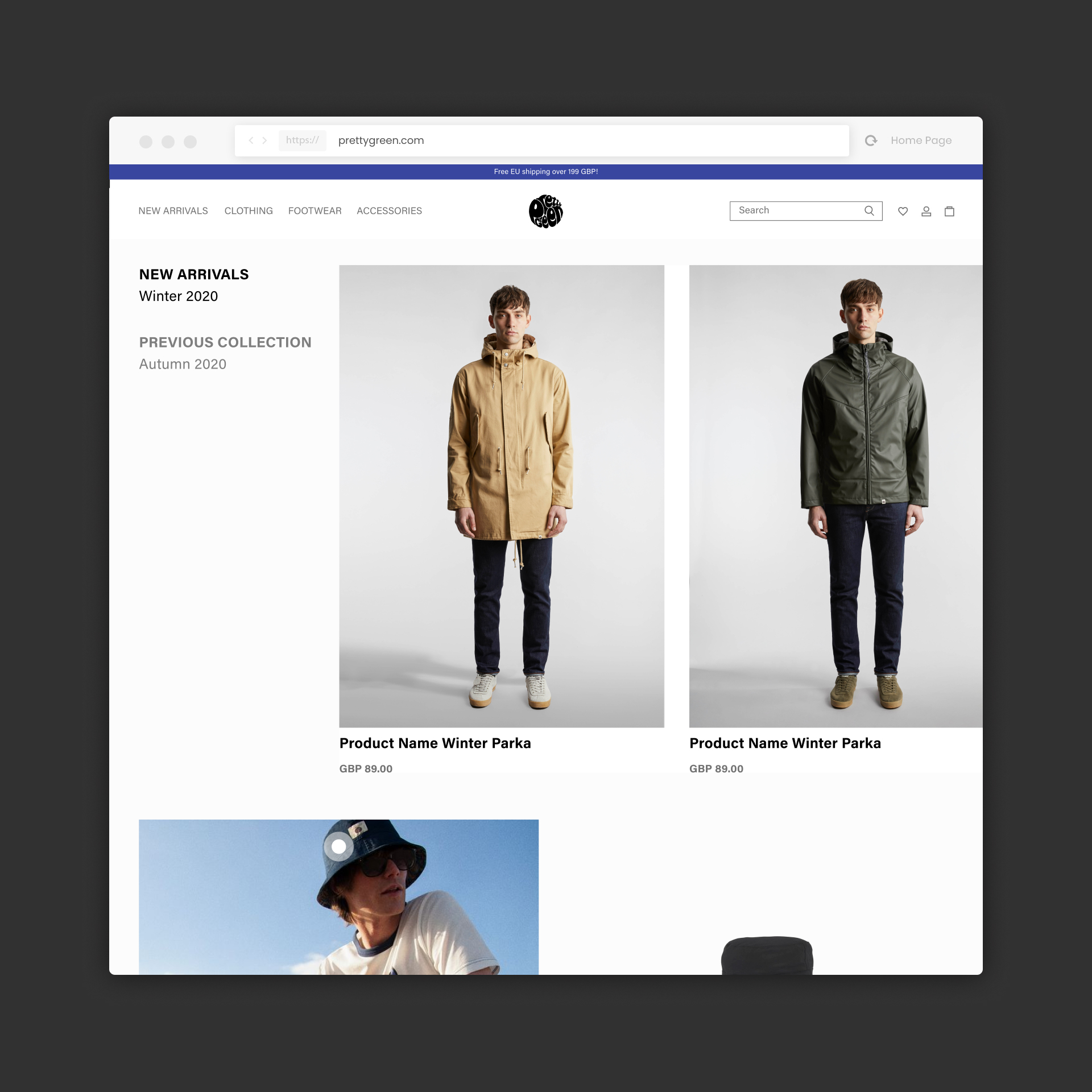Click the white hotspot dot on hat photo
Screen dimensions: 1092x1092
click(338, 846)
